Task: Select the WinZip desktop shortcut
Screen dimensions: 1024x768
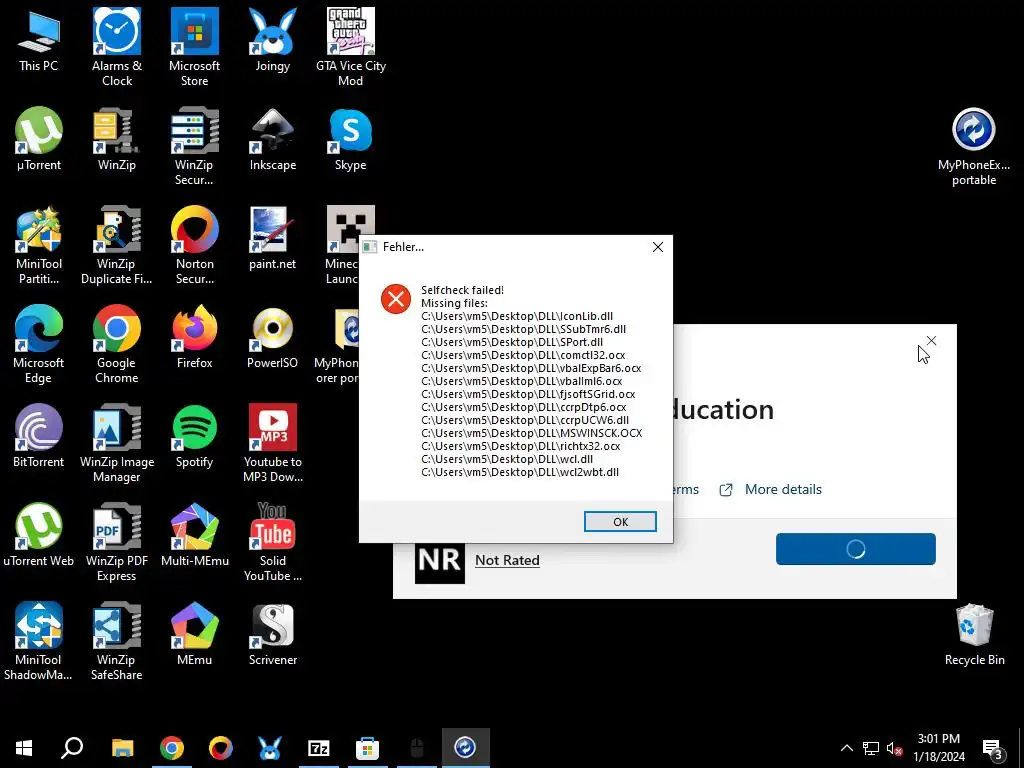Action: (117, 138)
